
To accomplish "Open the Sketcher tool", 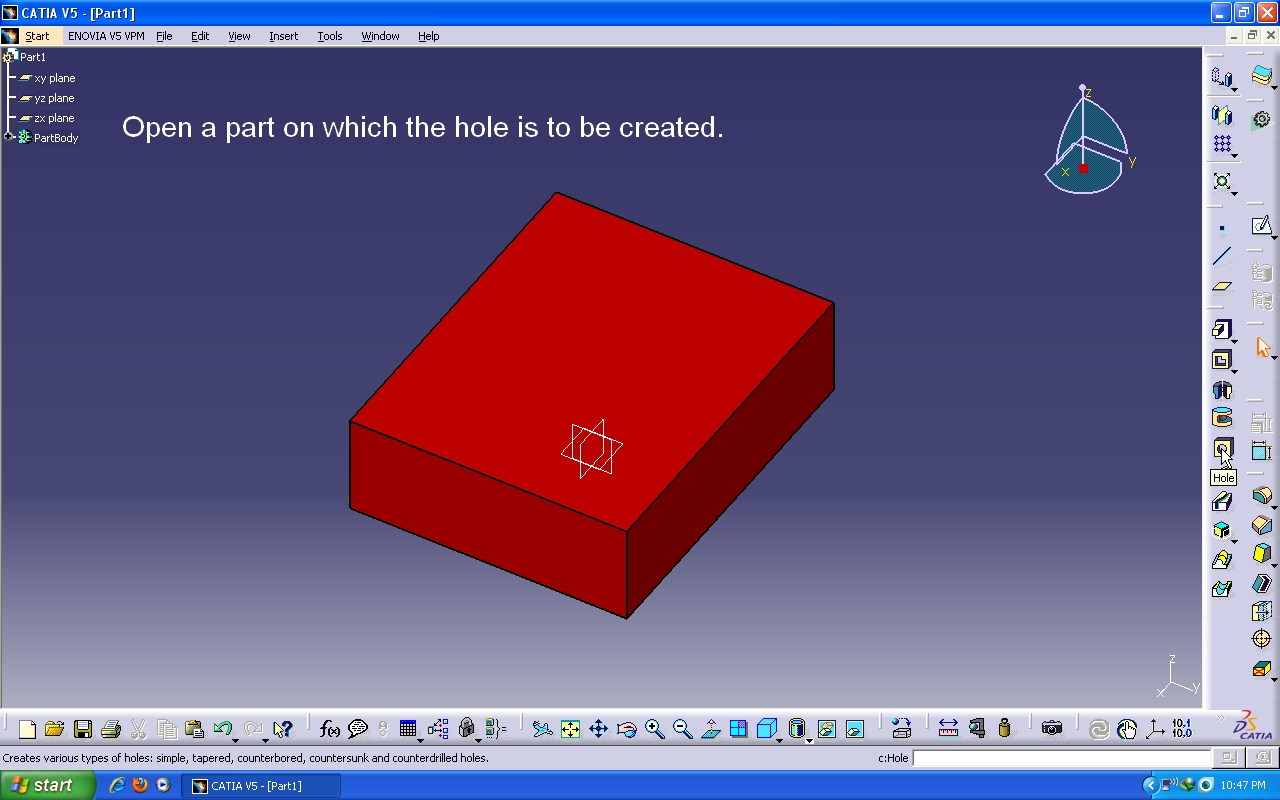I will point(1261,226).
